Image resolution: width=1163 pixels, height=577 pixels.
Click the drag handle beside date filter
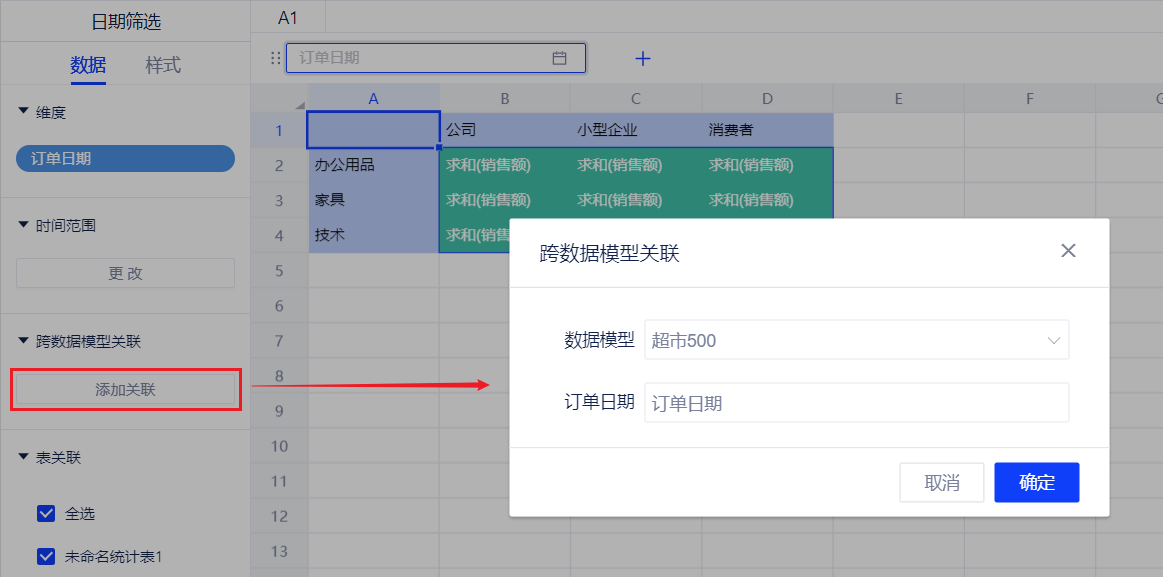pos(276,58)
